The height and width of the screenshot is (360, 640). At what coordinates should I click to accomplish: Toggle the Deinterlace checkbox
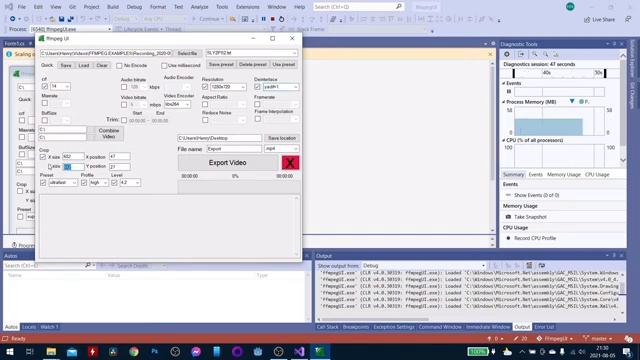coord(257,87)
